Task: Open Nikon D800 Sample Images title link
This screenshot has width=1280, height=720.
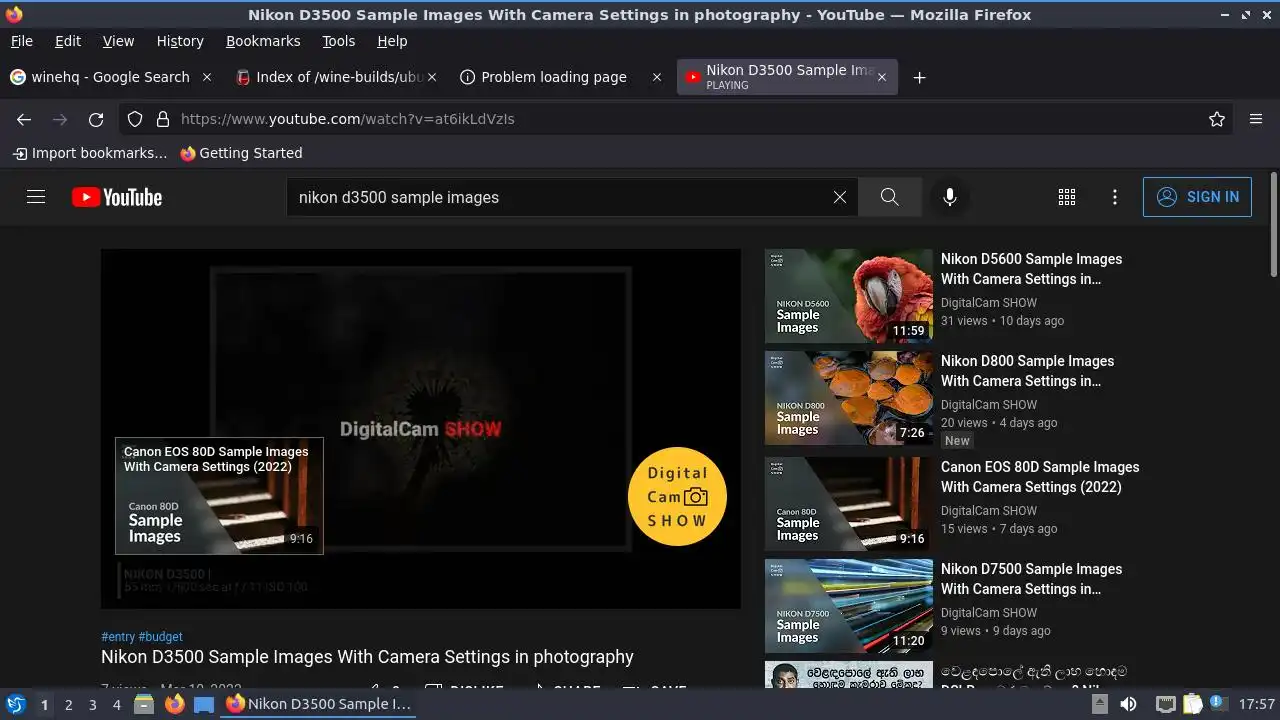Action: point(1027,371)
